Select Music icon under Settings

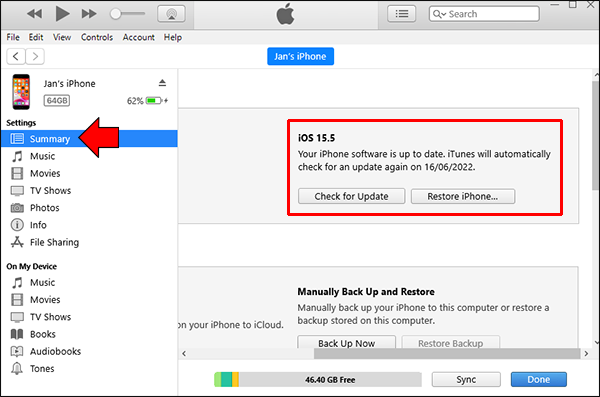coord(17,156)
